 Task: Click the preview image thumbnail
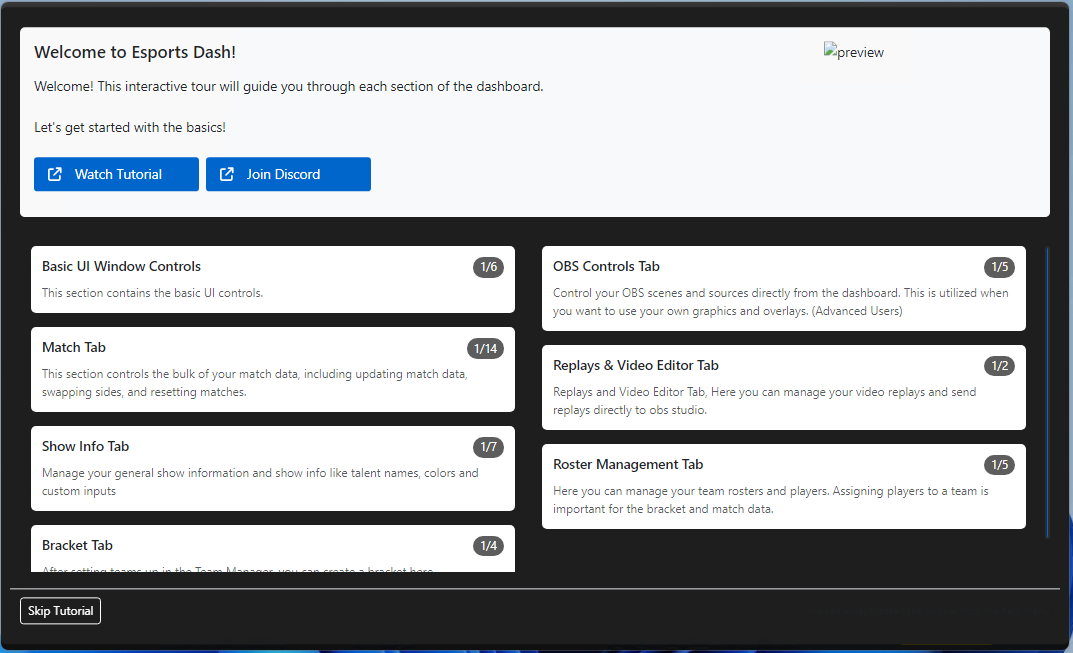pyautogui.click(x=853, y=52)
